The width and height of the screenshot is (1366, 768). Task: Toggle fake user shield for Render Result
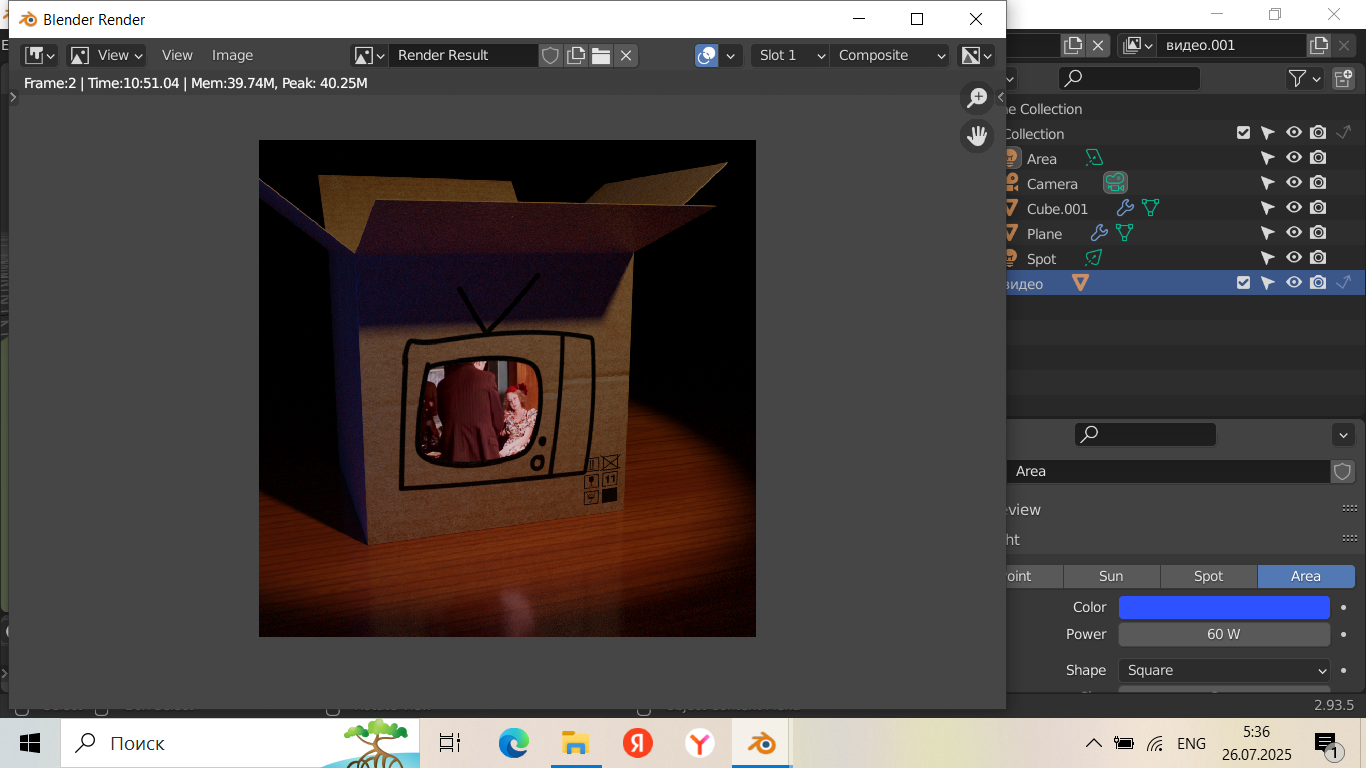tap(550, 56)
